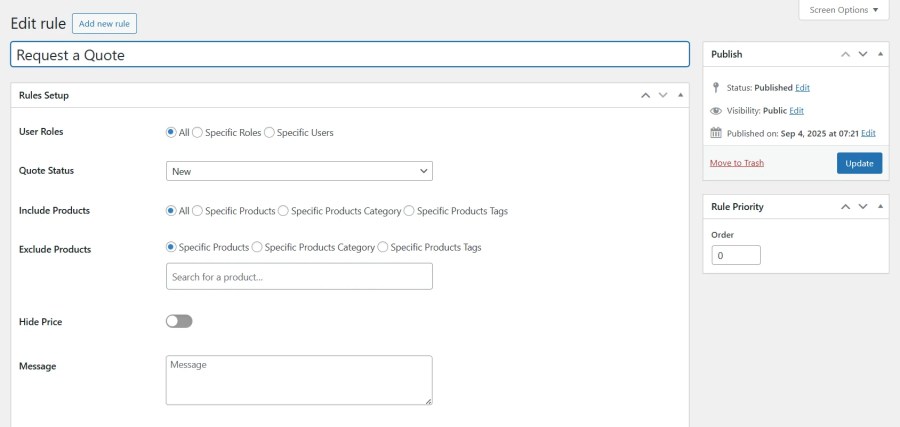The image size is (900, 427).
Task: Open the Quote Status dropdown
Action: [299, 171]
